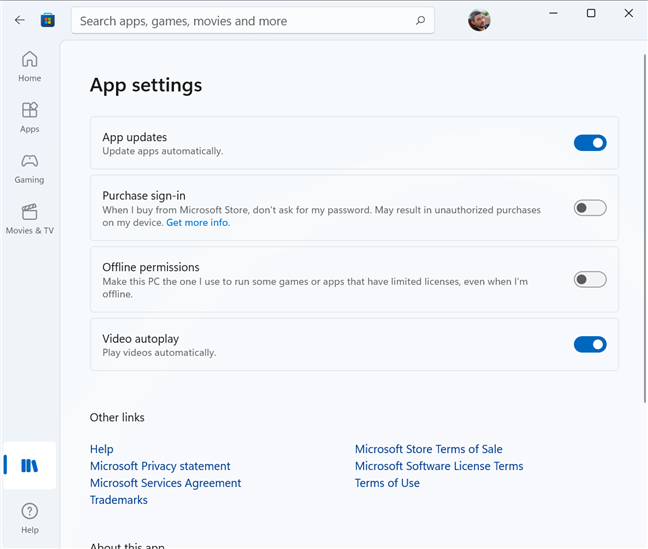Click the Other links heading
The height and width of the screenshot is (549, 648).
tap(117, 418)
